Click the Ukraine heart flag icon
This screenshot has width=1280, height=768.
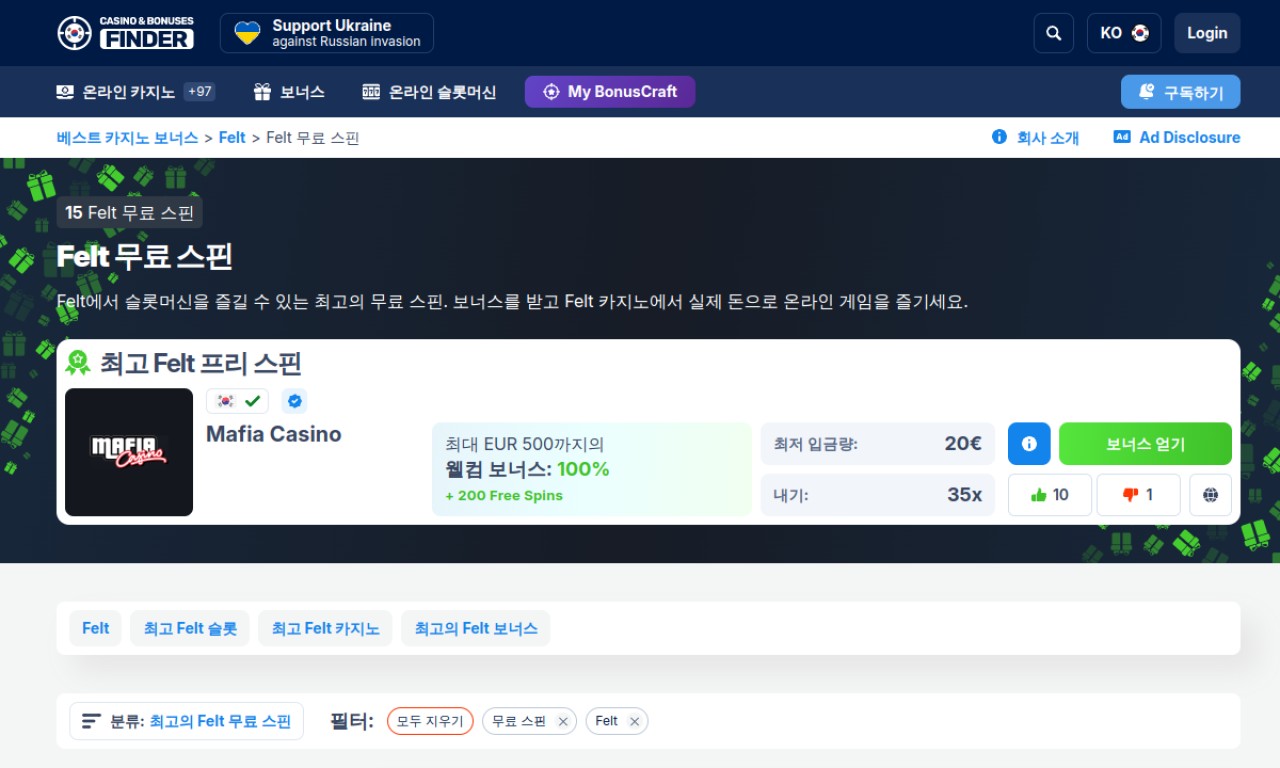pos(247,33)
